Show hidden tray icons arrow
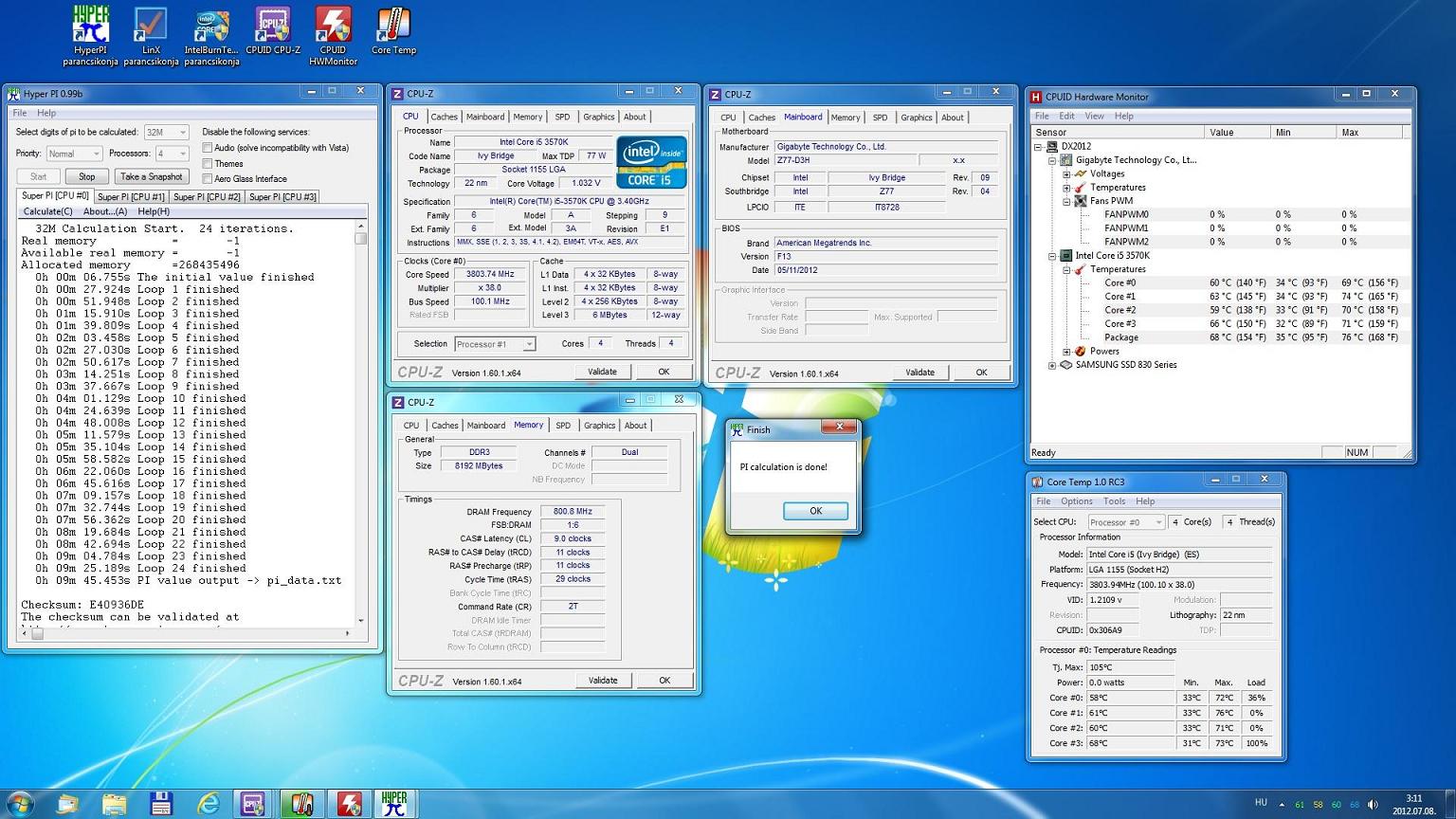 [x=1282, y=804]
